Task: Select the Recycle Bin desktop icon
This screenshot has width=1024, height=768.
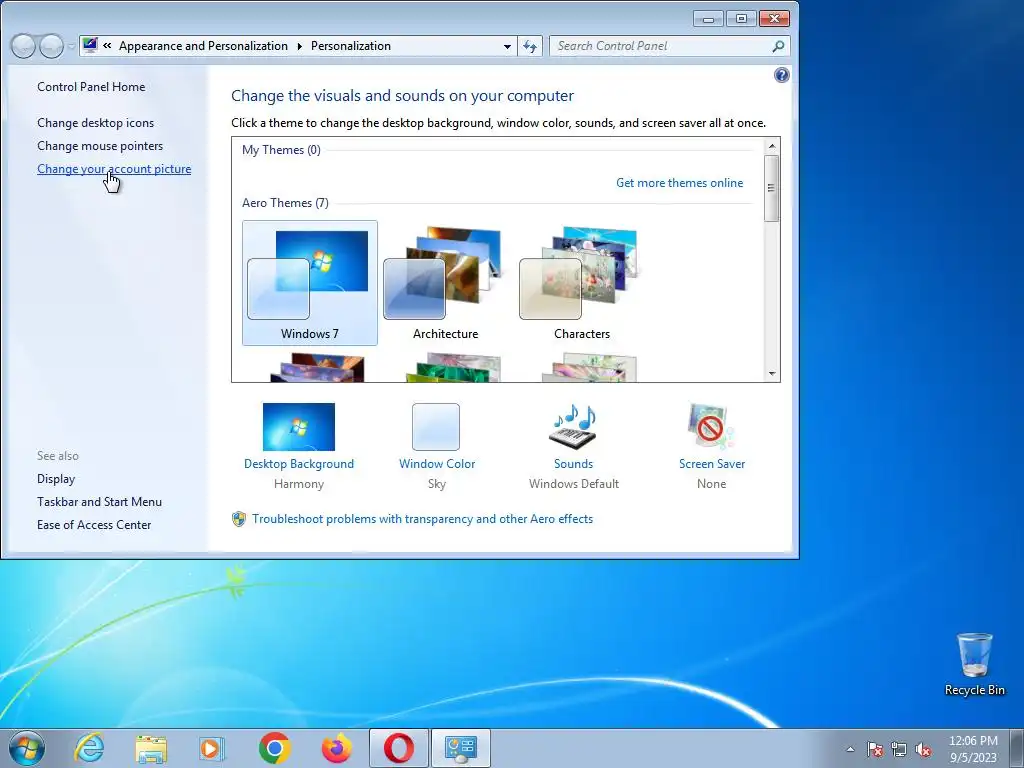Action: point(974,664)
